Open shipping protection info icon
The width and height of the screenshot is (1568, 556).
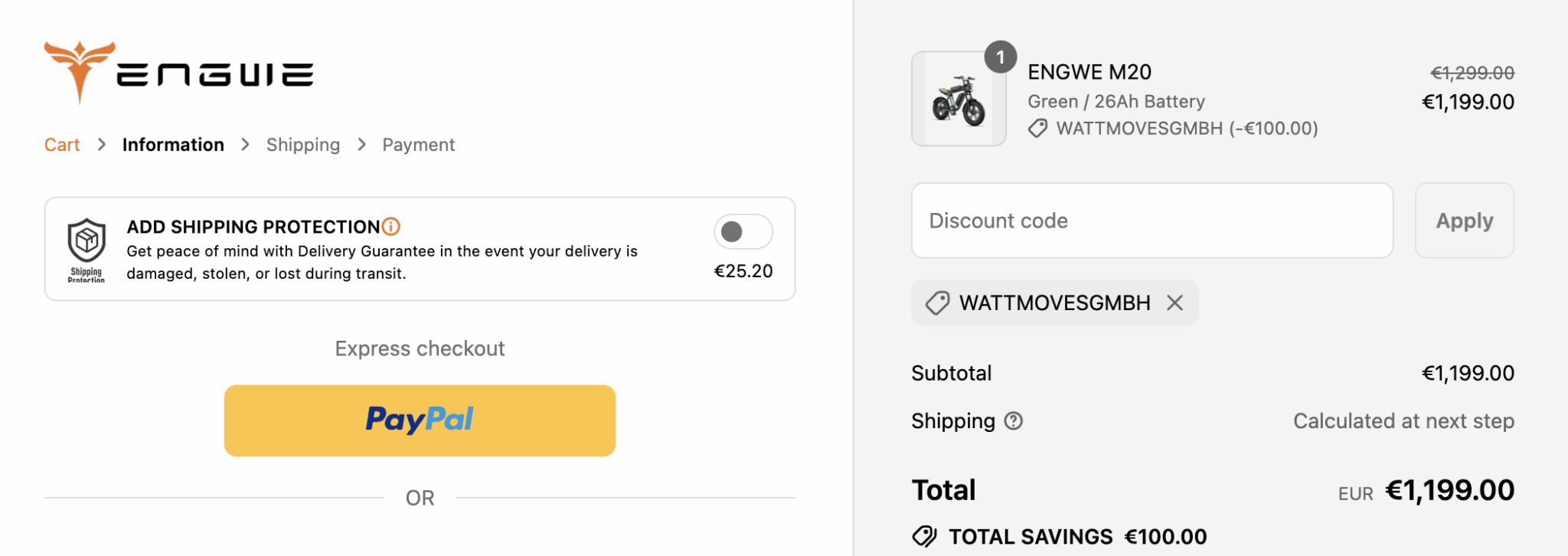[391, 227]
